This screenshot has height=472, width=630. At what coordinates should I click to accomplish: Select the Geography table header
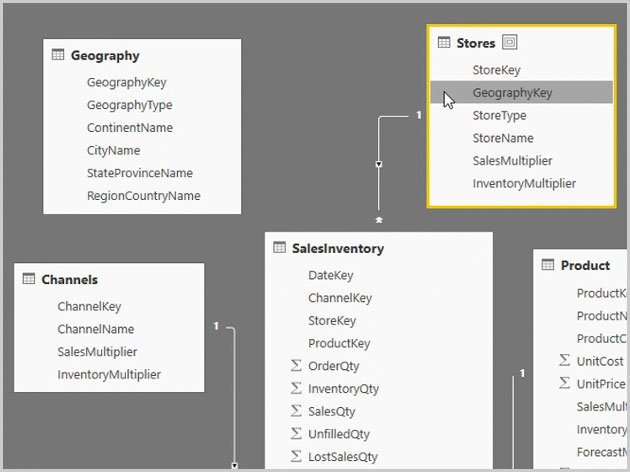pos(105,55)
